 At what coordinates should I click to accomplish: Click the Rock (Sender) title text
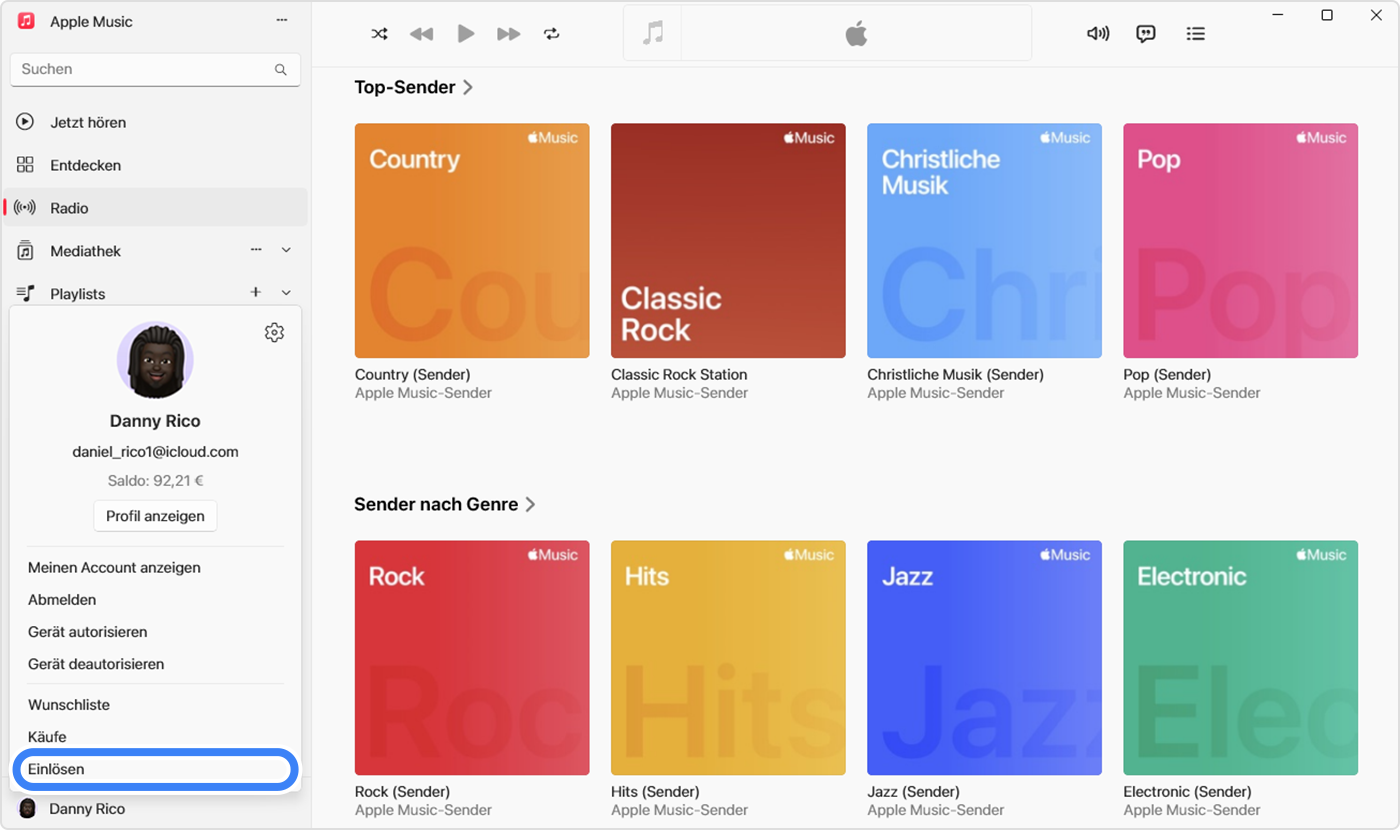(x=402, y=792)
